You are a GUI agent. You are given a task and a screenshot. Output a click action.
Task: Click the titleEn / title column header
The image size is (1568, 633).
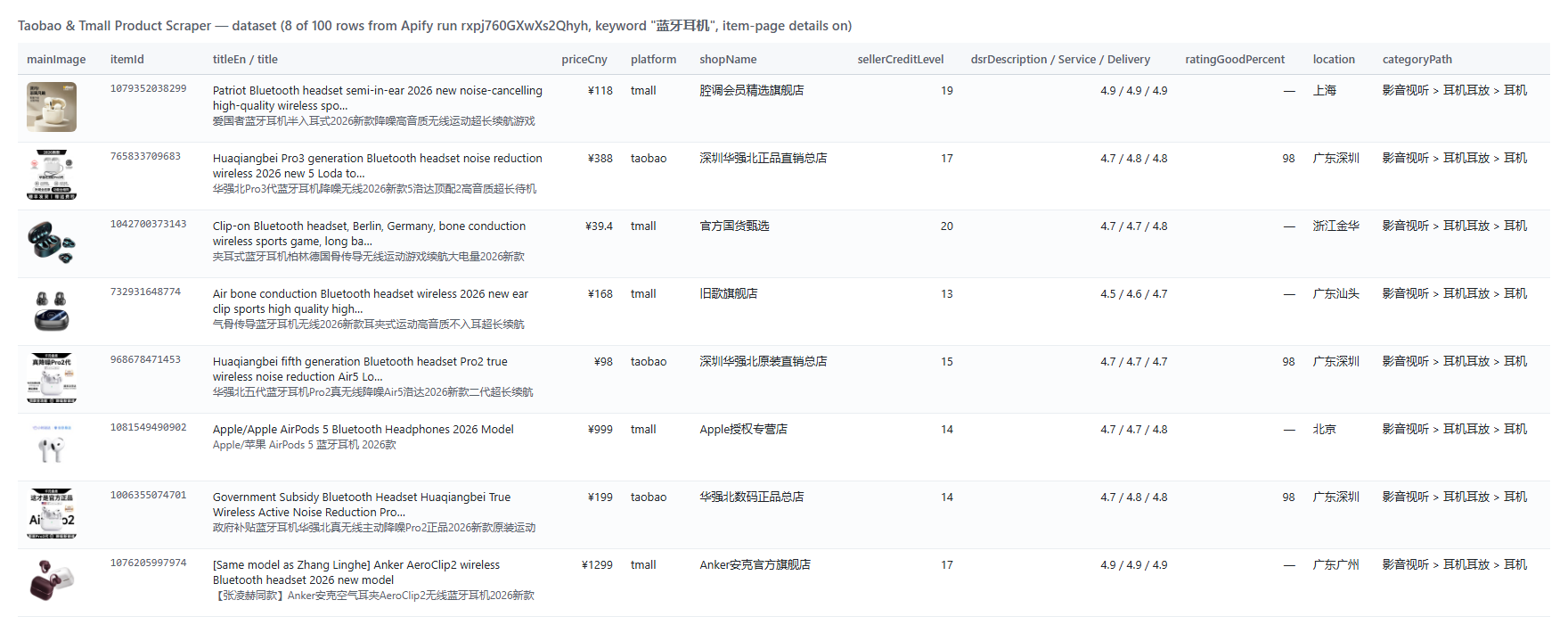tap(245, 60)
